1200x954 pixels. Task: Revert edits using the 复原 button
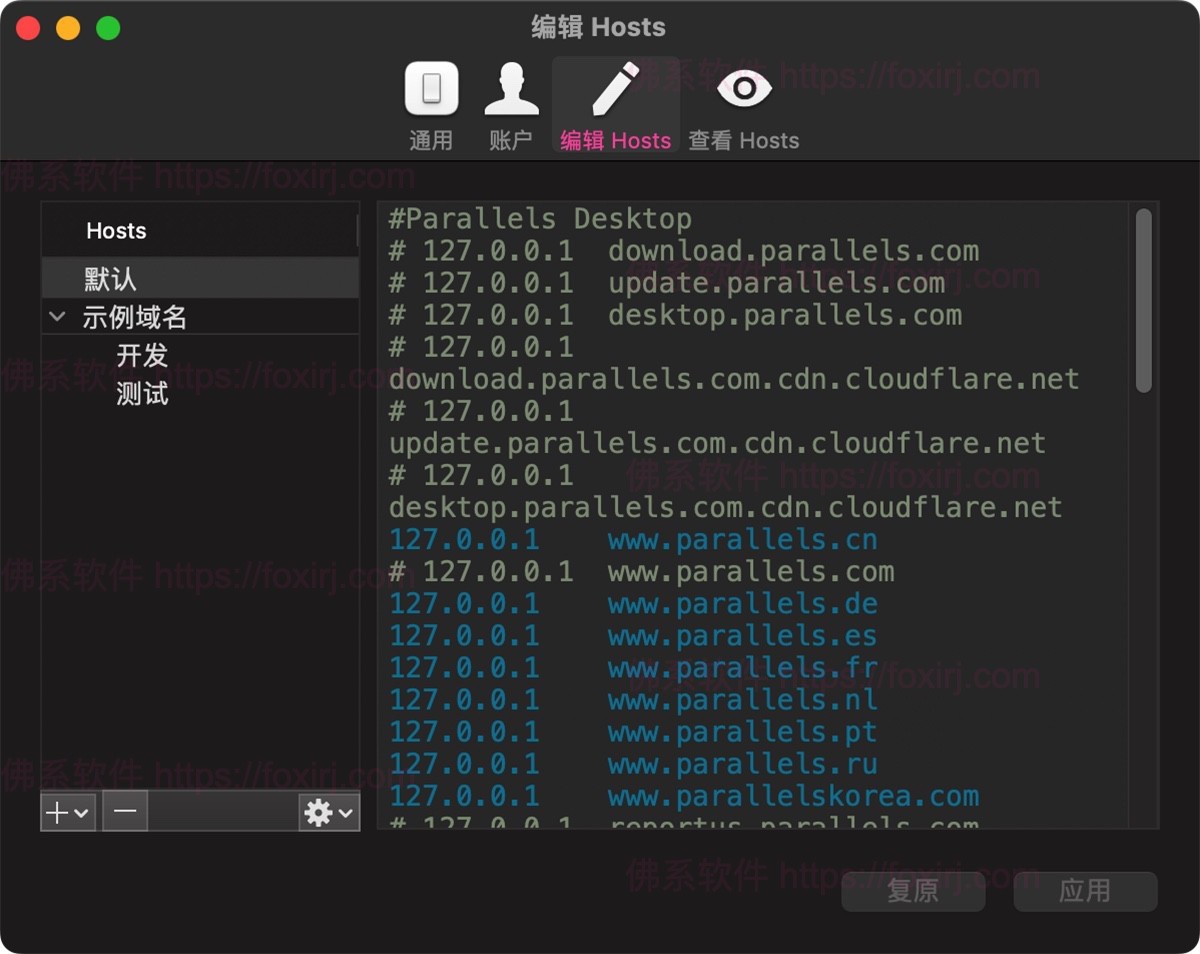912,890
